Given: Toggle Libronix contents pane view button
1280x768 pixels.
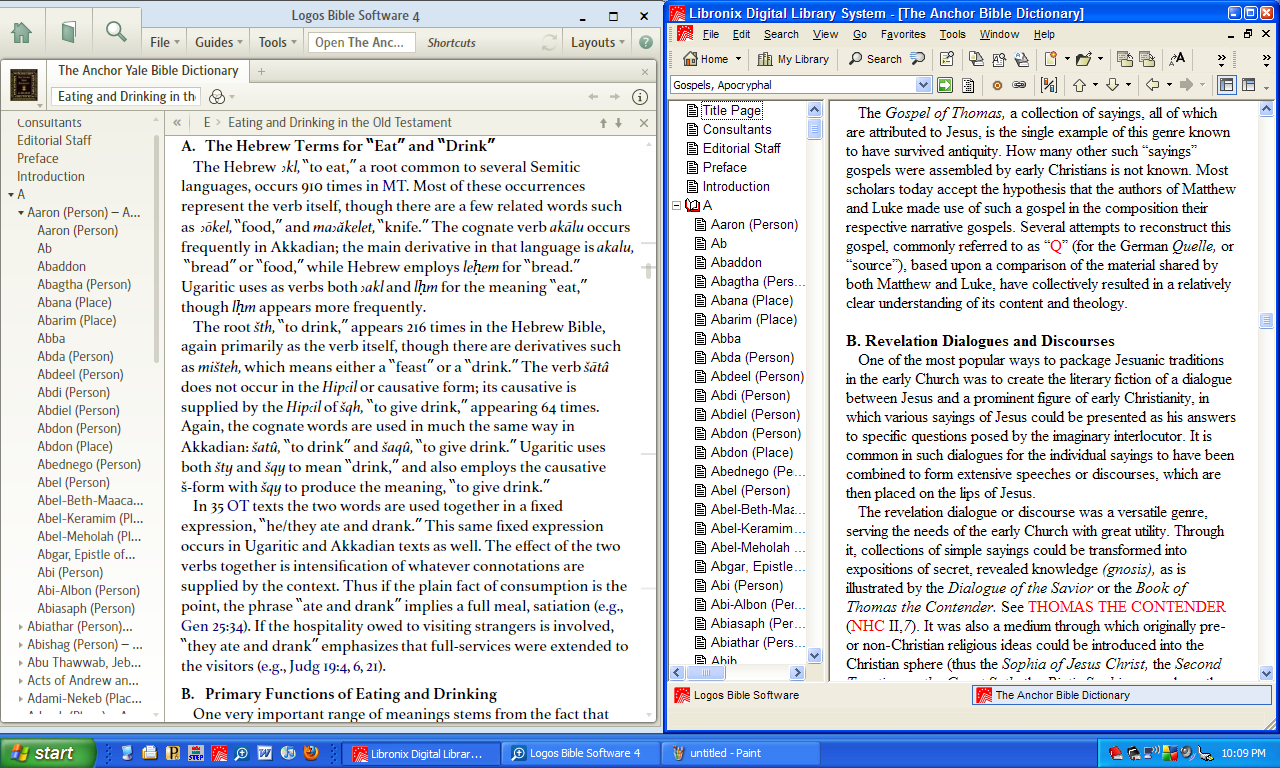Looking at the screenshot, I should [x=1226, y=85].
